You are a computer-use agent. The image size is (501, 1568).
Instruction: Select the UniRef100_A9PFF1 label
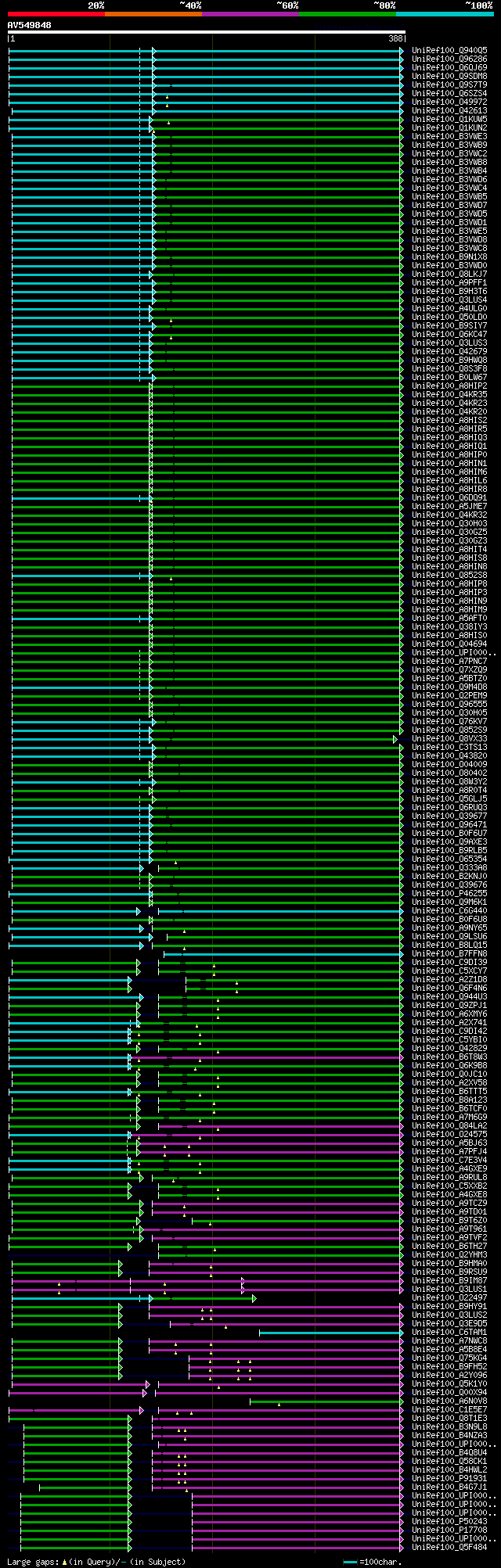pos(449,282)
